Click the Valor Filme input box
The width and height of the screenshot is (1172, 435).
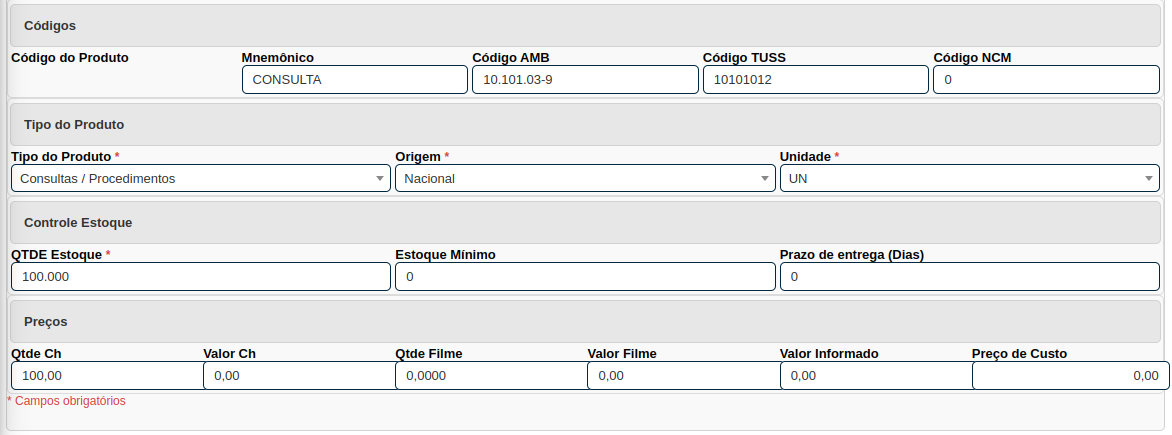point(682,376)
